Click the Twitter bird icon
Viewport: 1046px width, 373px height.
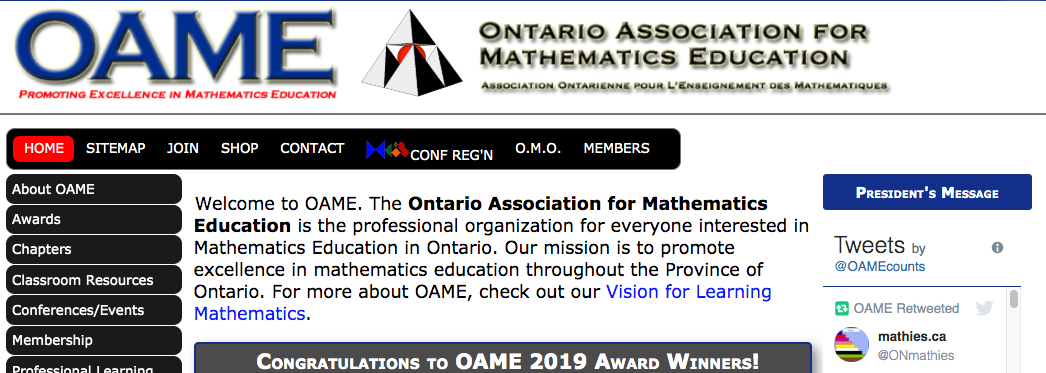tap(984, 308)
